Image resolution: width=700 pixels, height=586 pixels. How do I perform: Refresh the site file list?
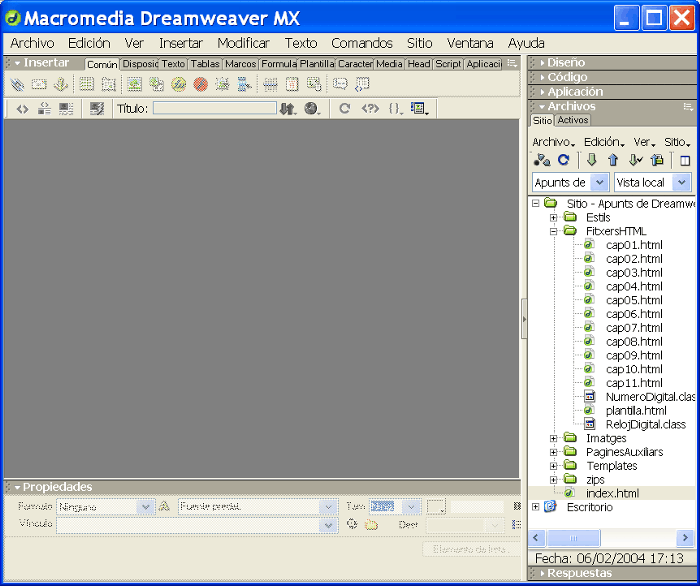tap(564, 160)
